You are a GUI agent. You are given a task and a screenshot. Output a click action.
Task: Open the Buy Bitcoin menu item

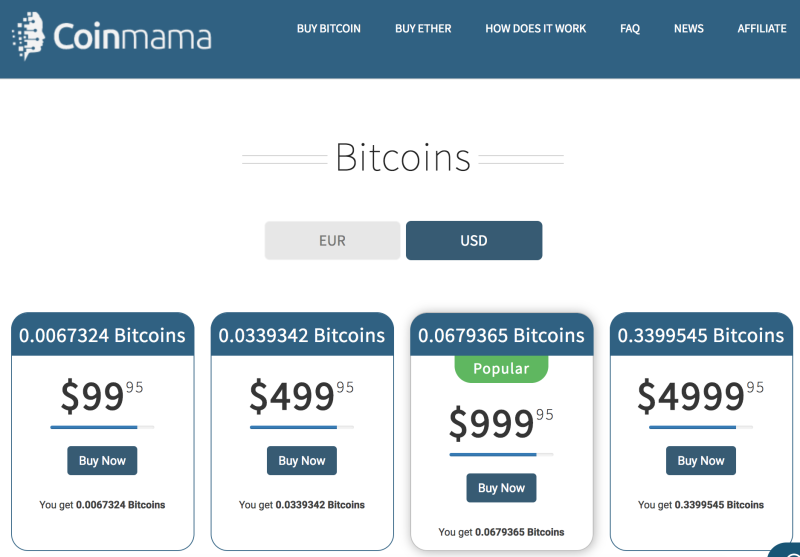[329, 29]
